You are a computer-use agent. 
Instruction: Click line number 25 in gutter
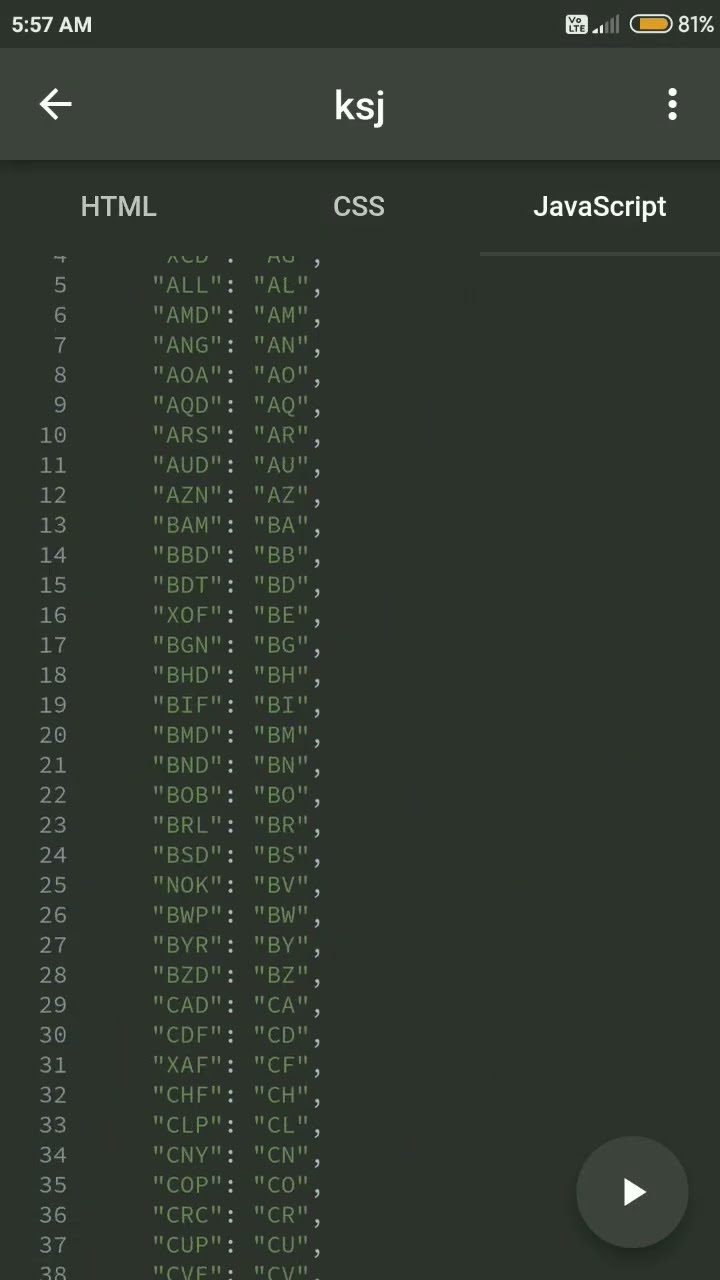[53, 886]
